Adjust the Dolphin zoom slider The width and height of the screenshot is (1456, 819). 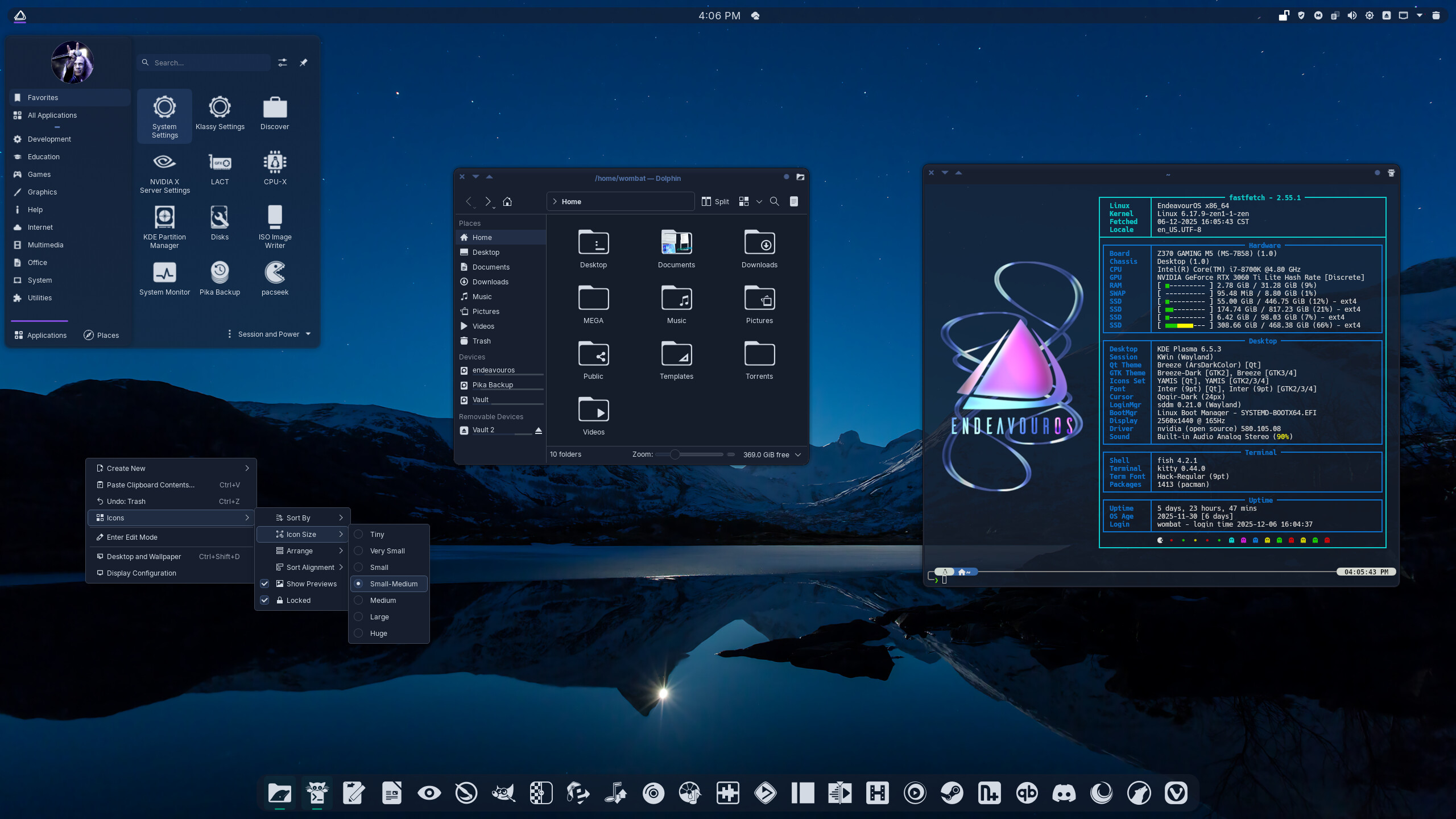coord(675,454)
